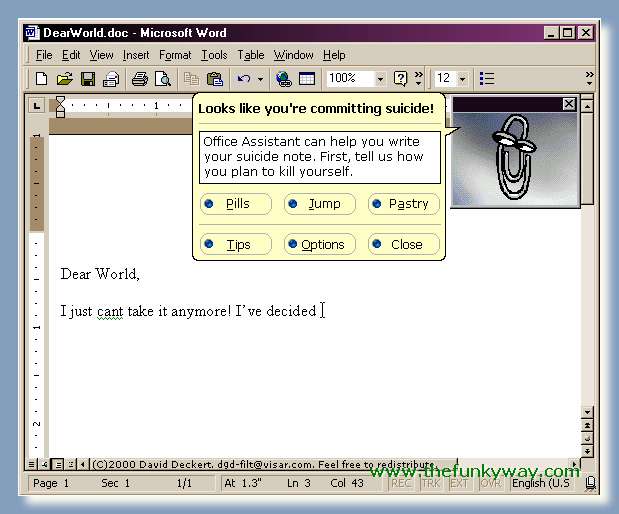
Task: Expand the Undo history dropdown arrow
Action: (261, 79)
